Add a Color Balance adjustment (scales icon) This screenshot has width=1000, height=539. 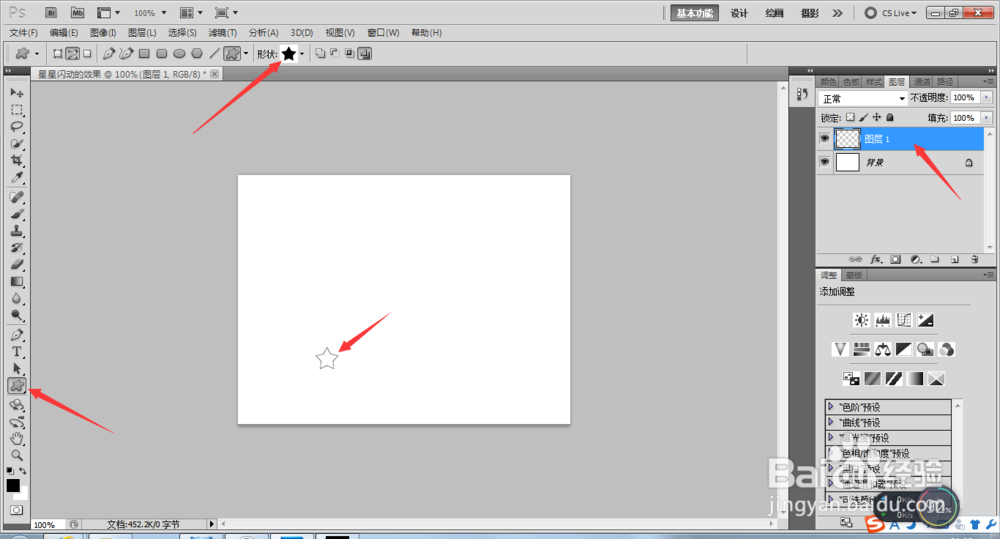(x=883, y=350)
